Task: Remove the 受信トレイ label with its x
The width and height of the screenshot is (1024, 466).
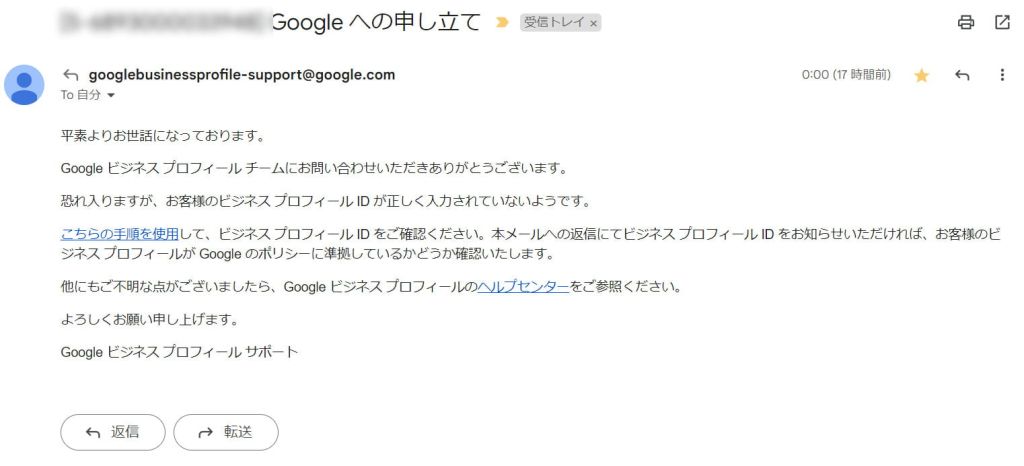Action: coord(593,23)
